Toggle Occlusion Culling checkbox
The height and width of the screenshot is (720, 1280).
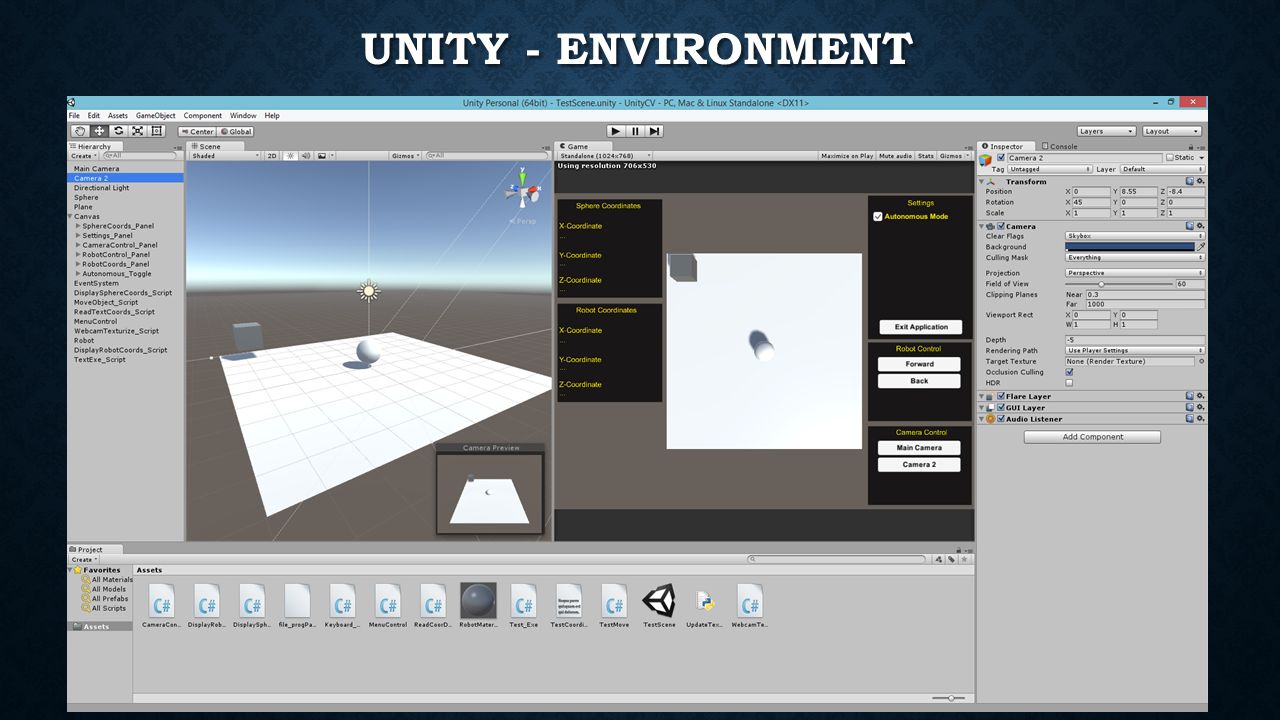(1069, 372)
